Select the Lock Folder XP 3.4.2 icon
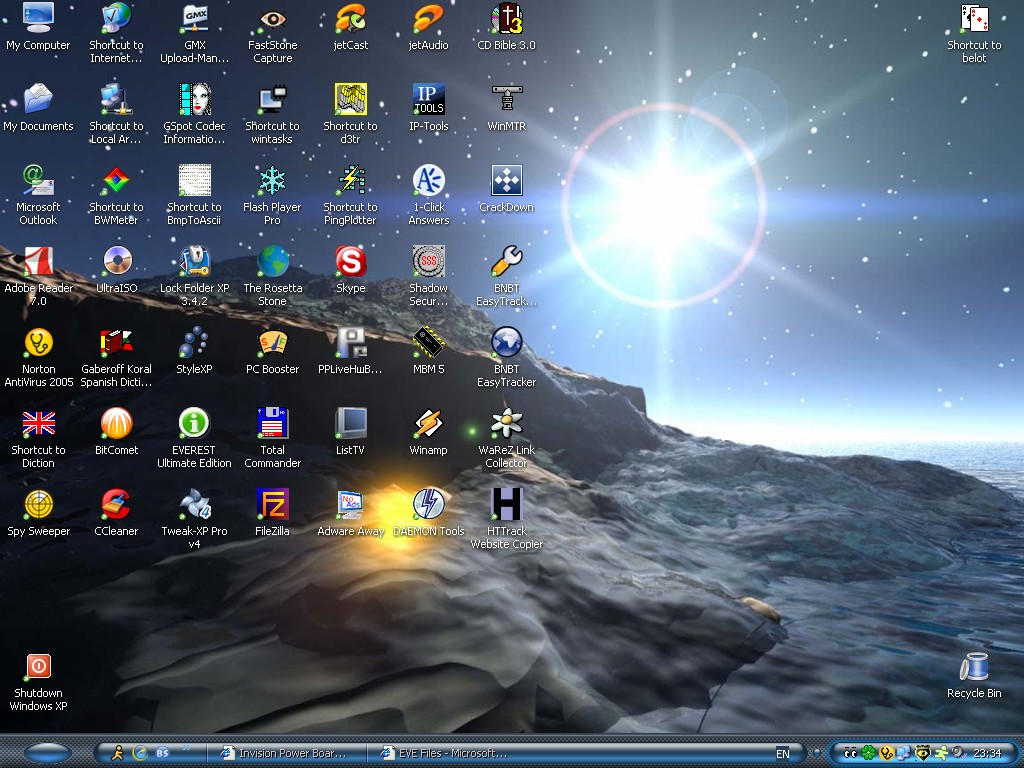 click(x=195, y=261)
